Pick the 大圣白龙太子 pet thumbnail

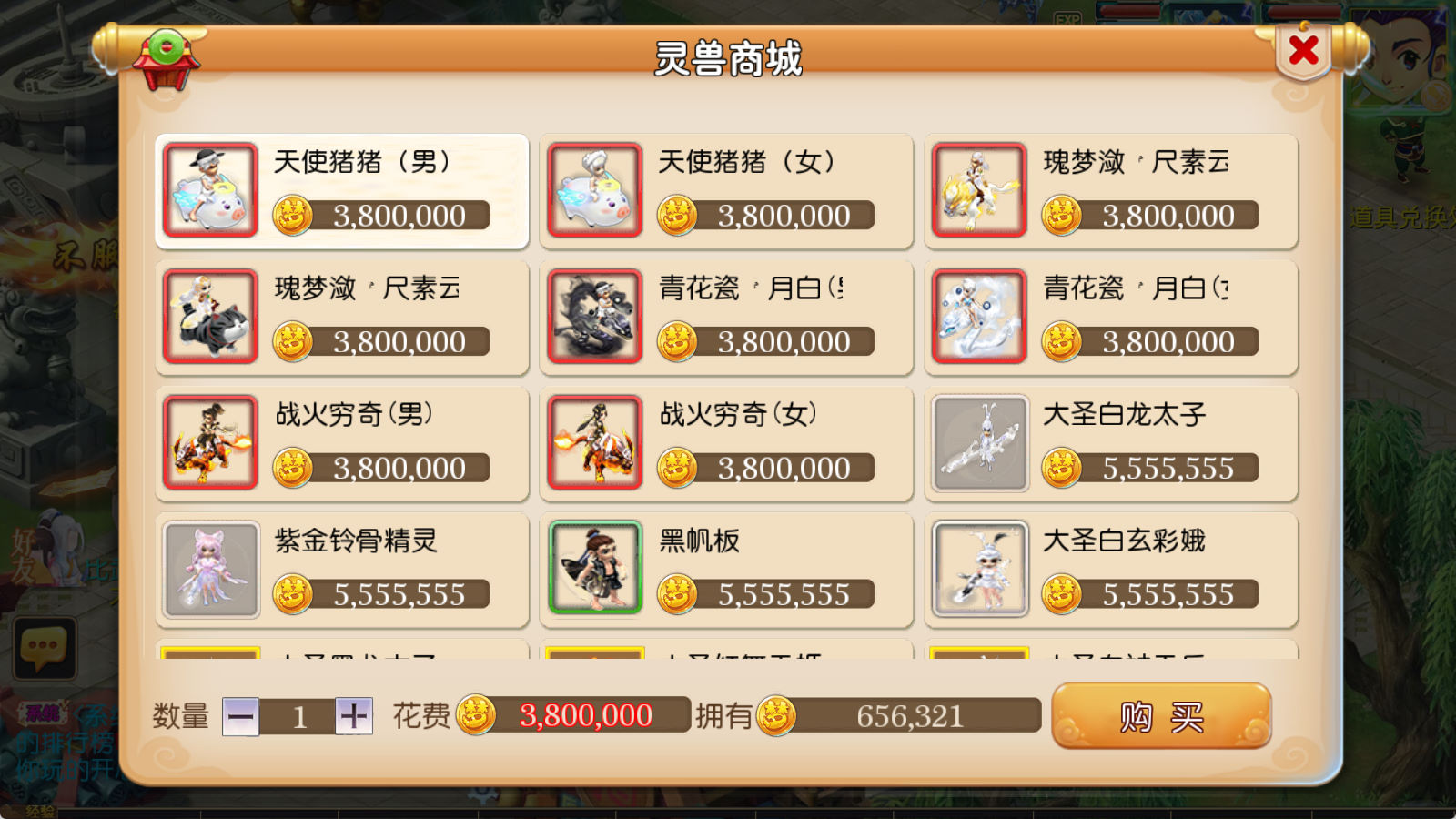(x=980, y=443)
